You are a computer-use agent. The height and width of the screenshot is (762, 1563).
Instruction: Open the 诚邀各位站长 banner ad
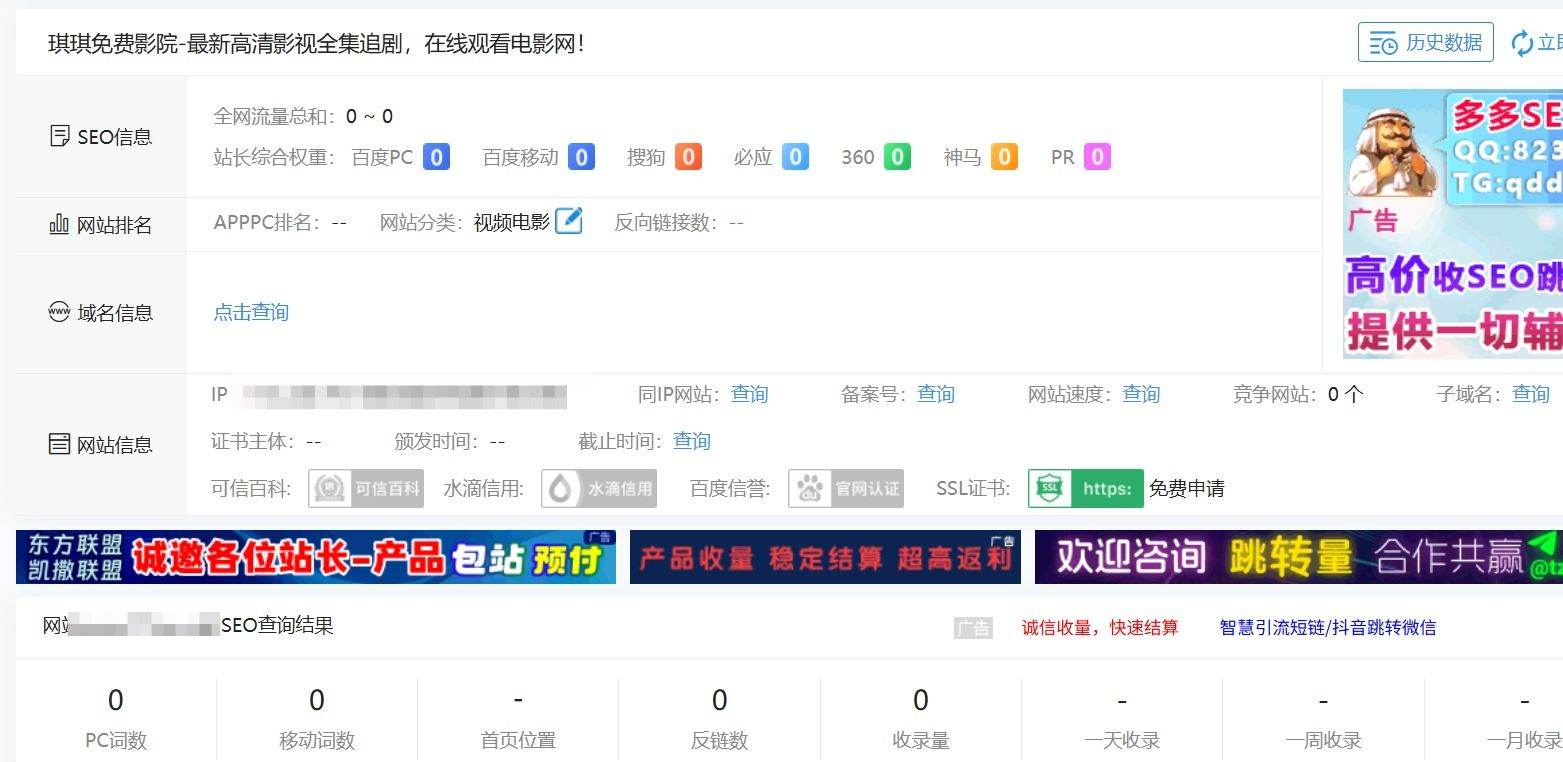[x=316, y=557]
